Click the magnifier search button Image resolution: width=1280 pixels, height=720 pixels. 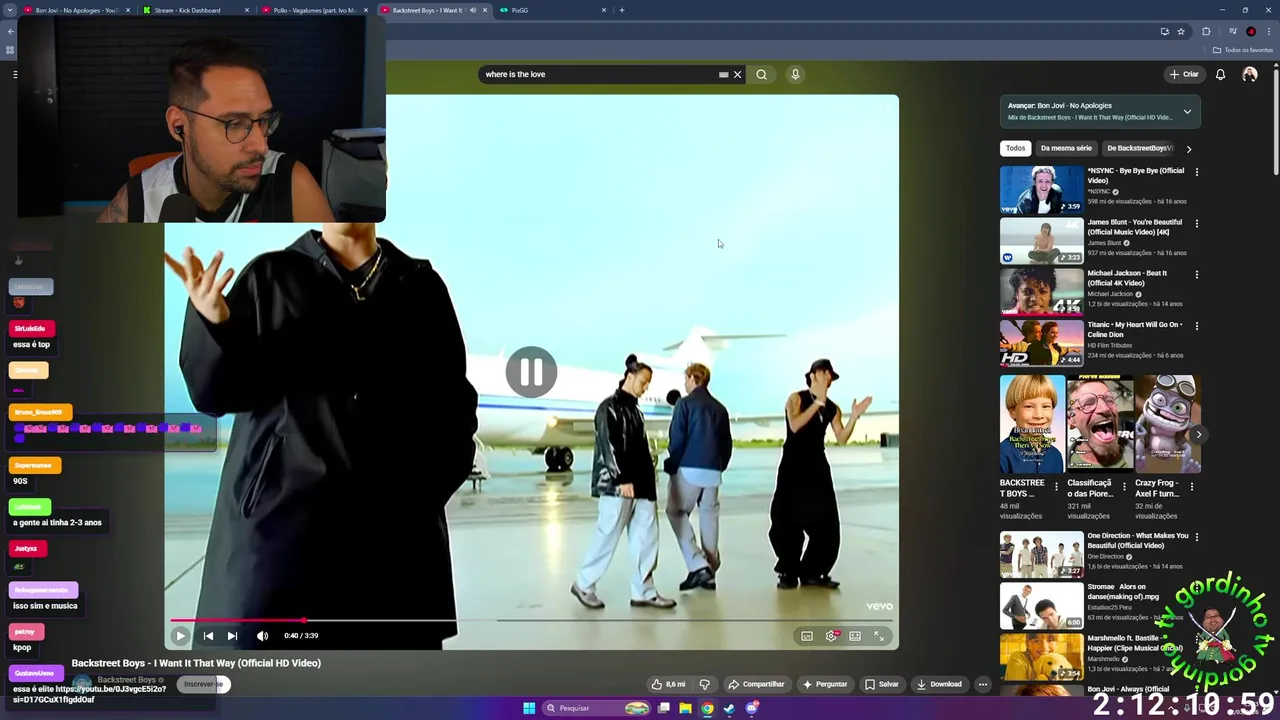[761, 74]
